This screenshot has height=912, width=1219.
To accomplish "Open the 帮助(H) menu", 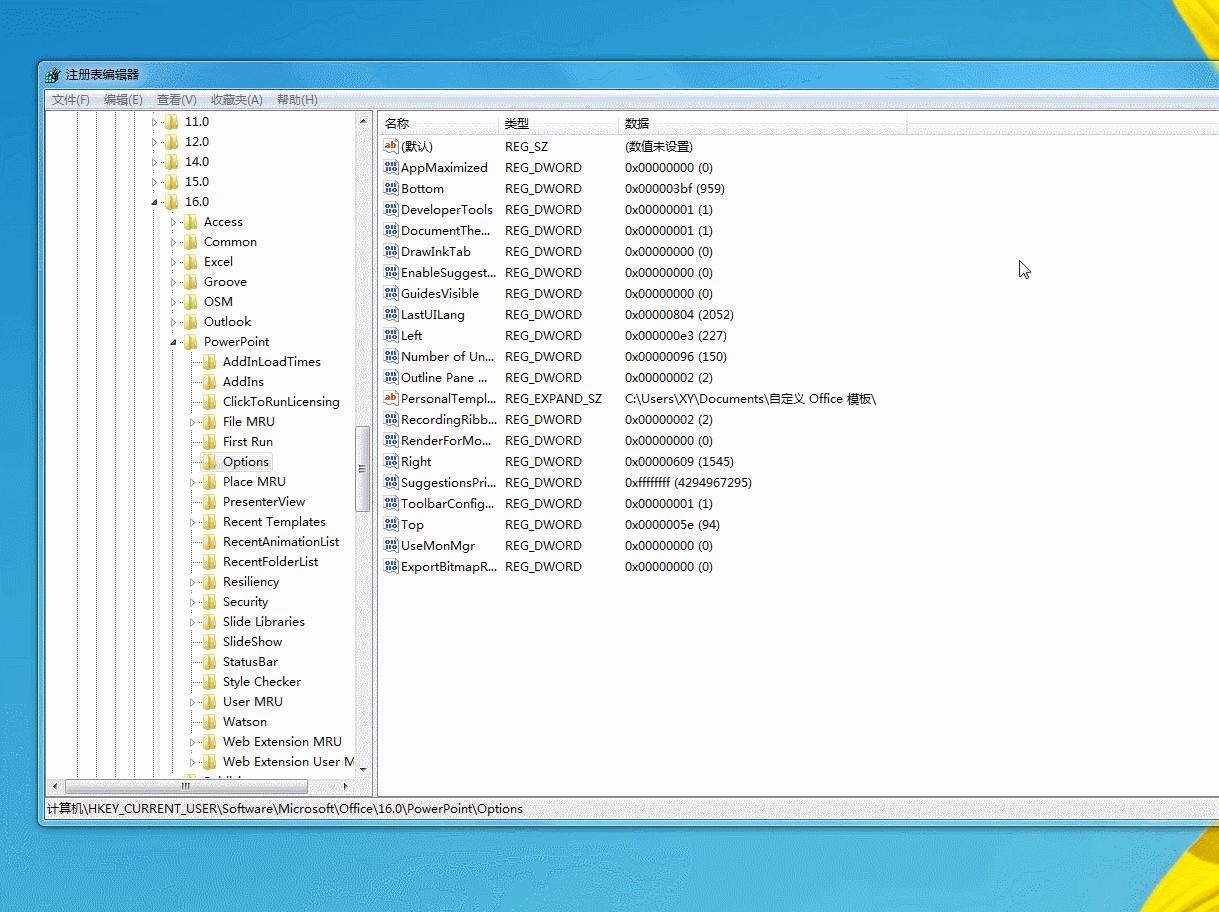I will pyautogui.click(x=297, y=100).
